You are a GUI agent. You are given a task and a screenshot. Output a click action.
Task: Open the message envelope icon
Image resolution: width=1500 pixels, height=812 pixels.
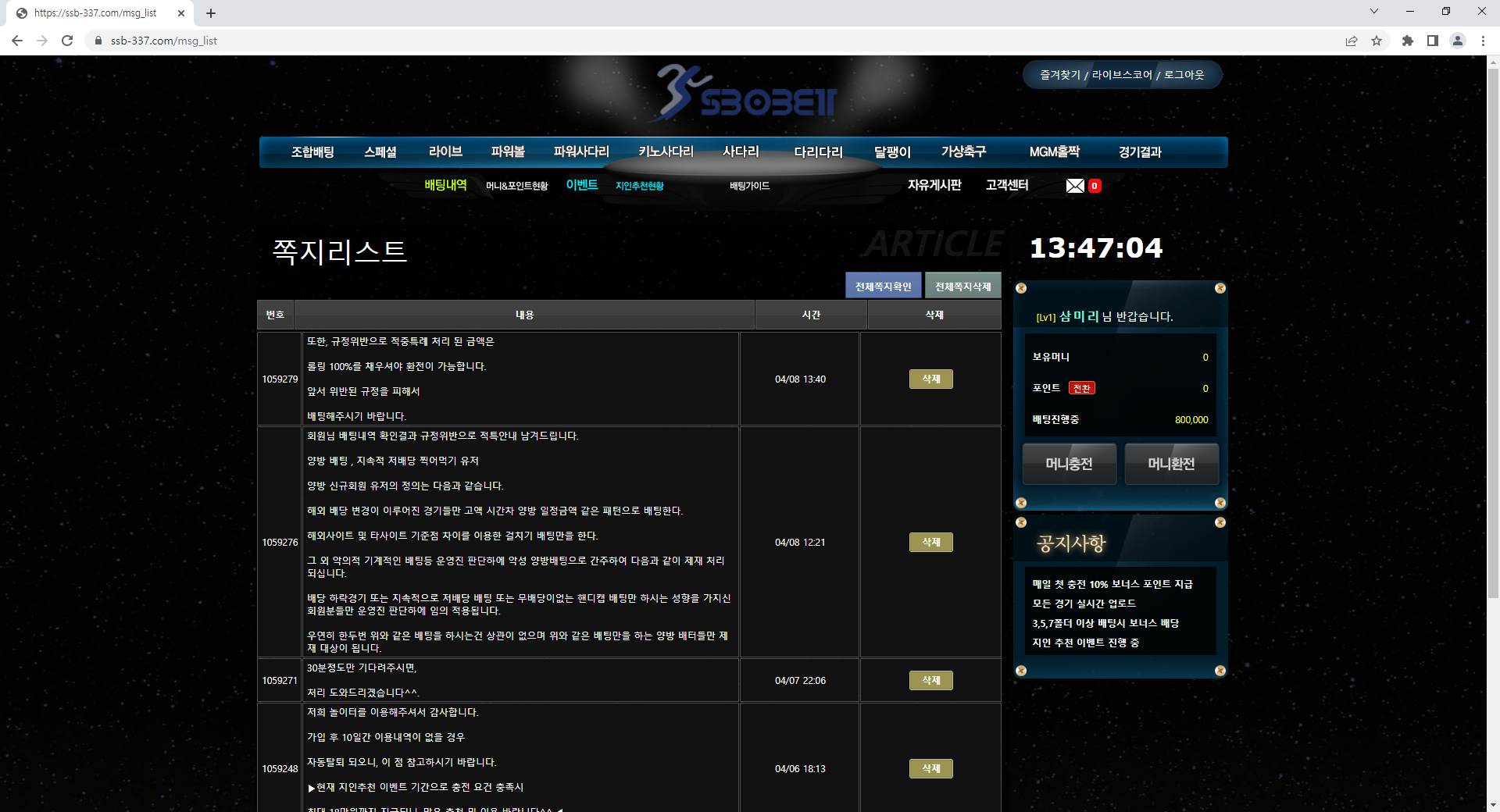click(x=1075, y=186)
